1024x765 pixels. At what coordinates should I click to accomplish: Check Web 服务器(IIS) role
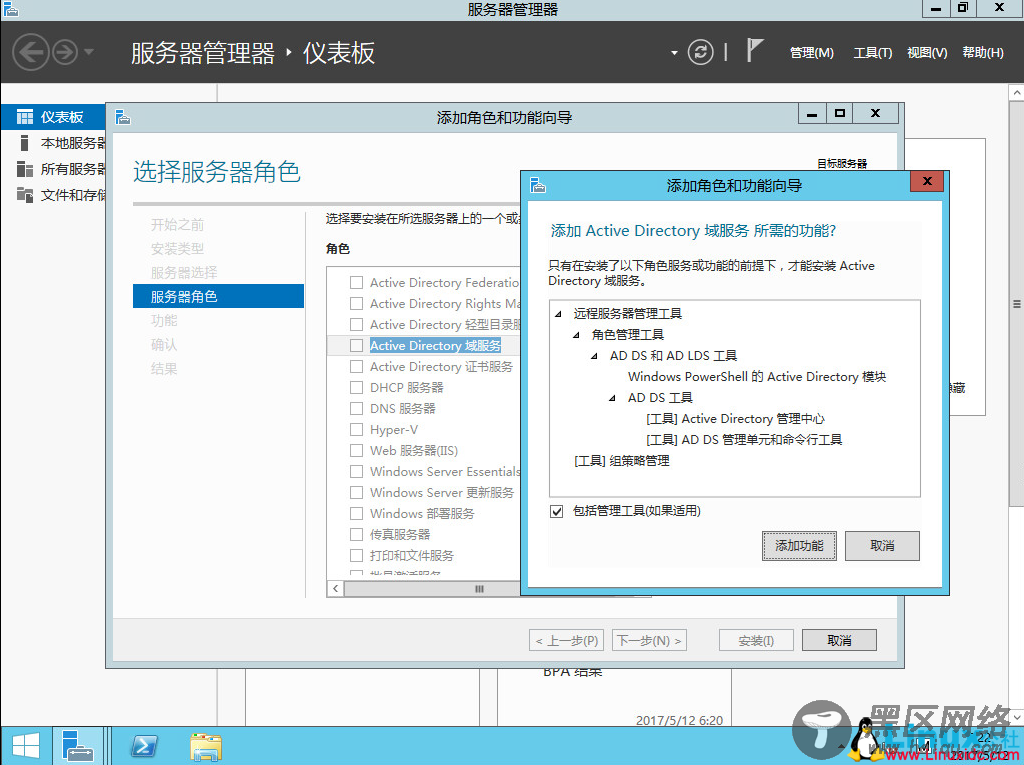point(356,450)
